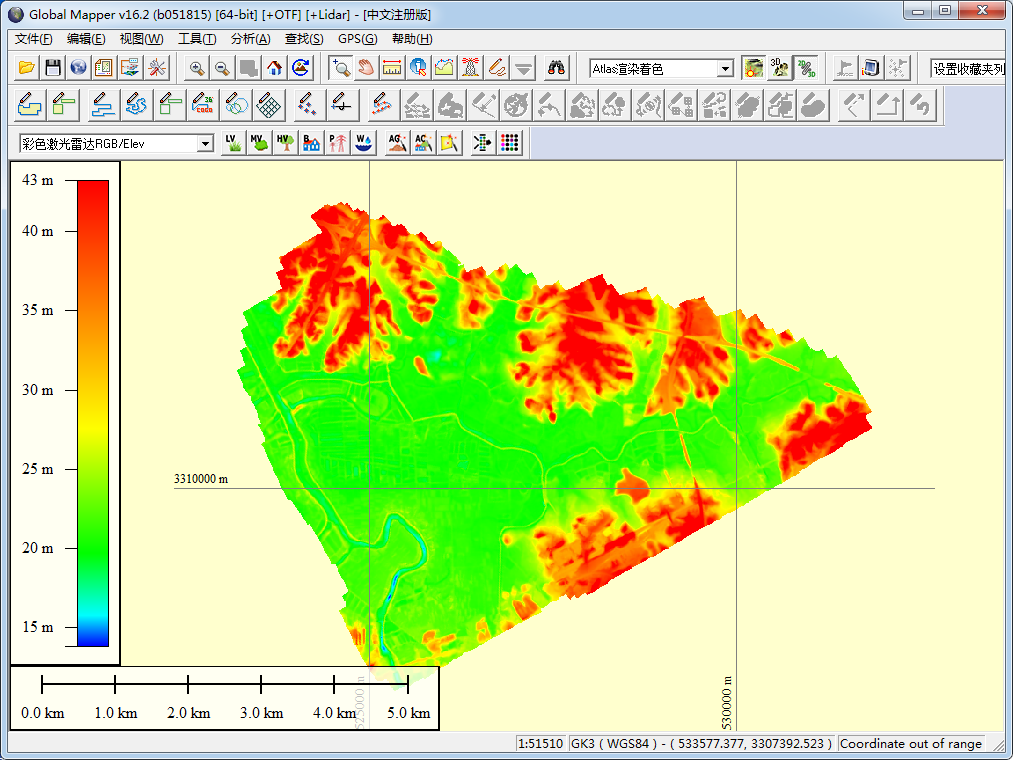Show full view with the house icon
Image resolution: width=1013 pixels, height=760 pixels.
(275, 67)
